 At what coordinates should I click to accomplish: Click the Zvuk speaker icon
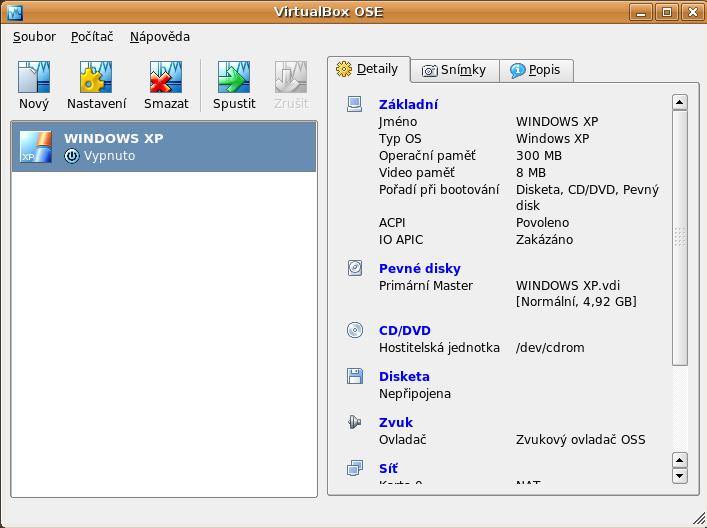point(355,422)
